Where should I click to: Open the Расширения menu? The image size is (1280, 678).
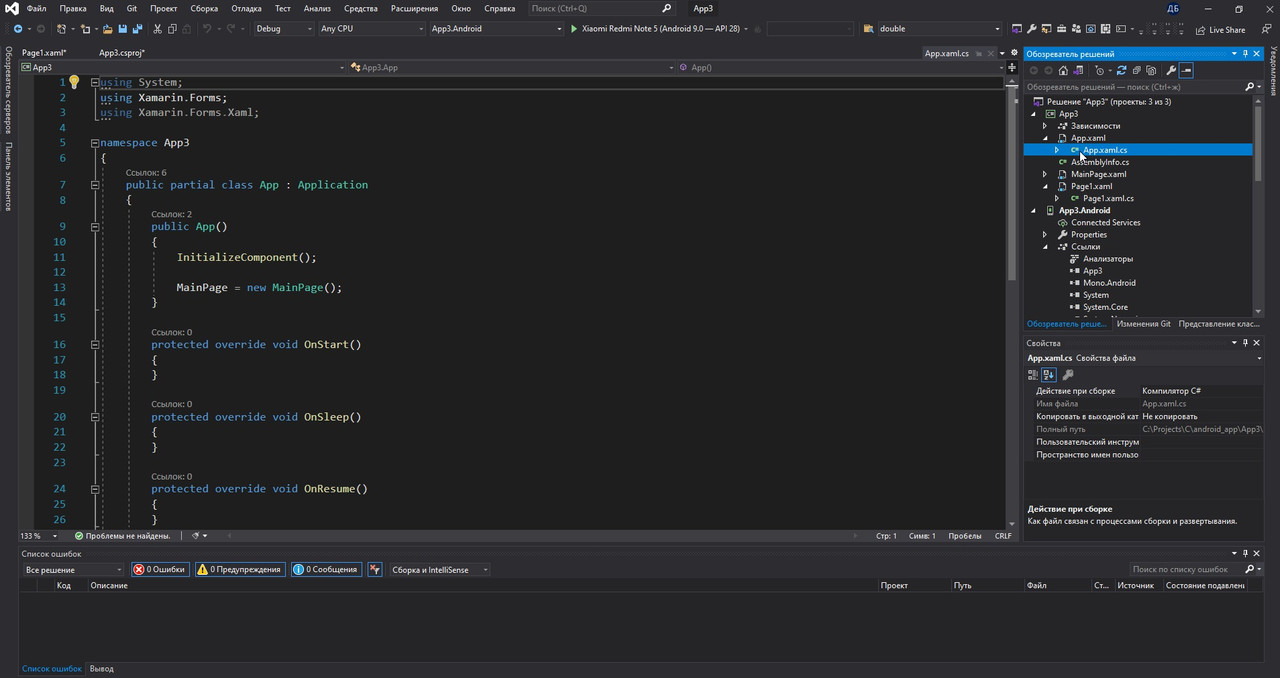[415, 8]
